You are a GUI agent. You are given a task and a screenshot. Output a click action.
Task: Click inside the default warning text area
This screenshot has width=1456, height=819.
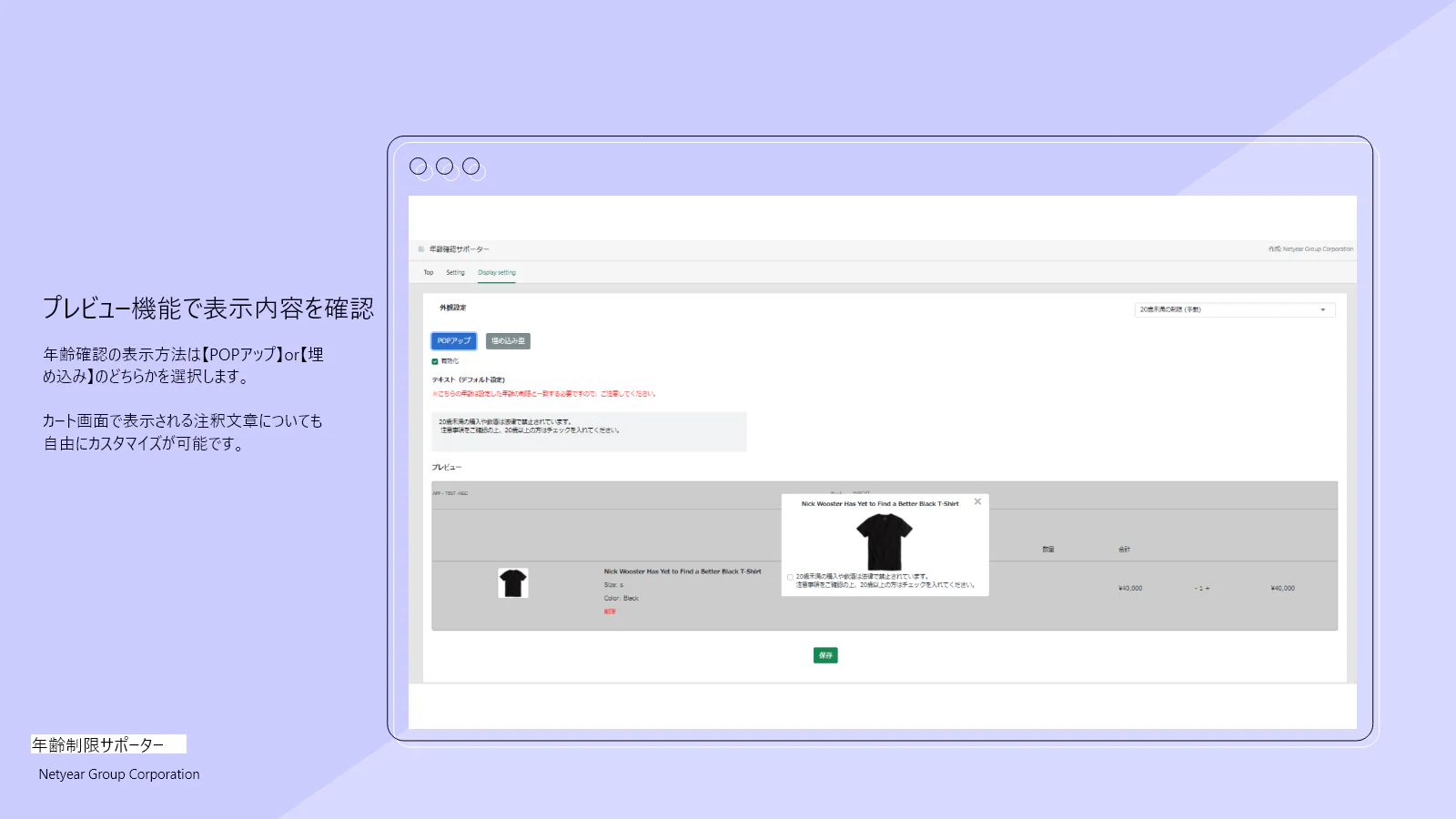(x=589, y=431)
